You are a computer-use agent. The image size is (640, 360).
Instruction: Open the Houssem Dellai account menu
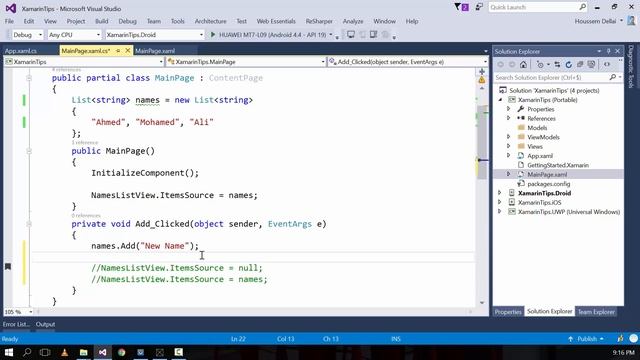click(598, 21)
